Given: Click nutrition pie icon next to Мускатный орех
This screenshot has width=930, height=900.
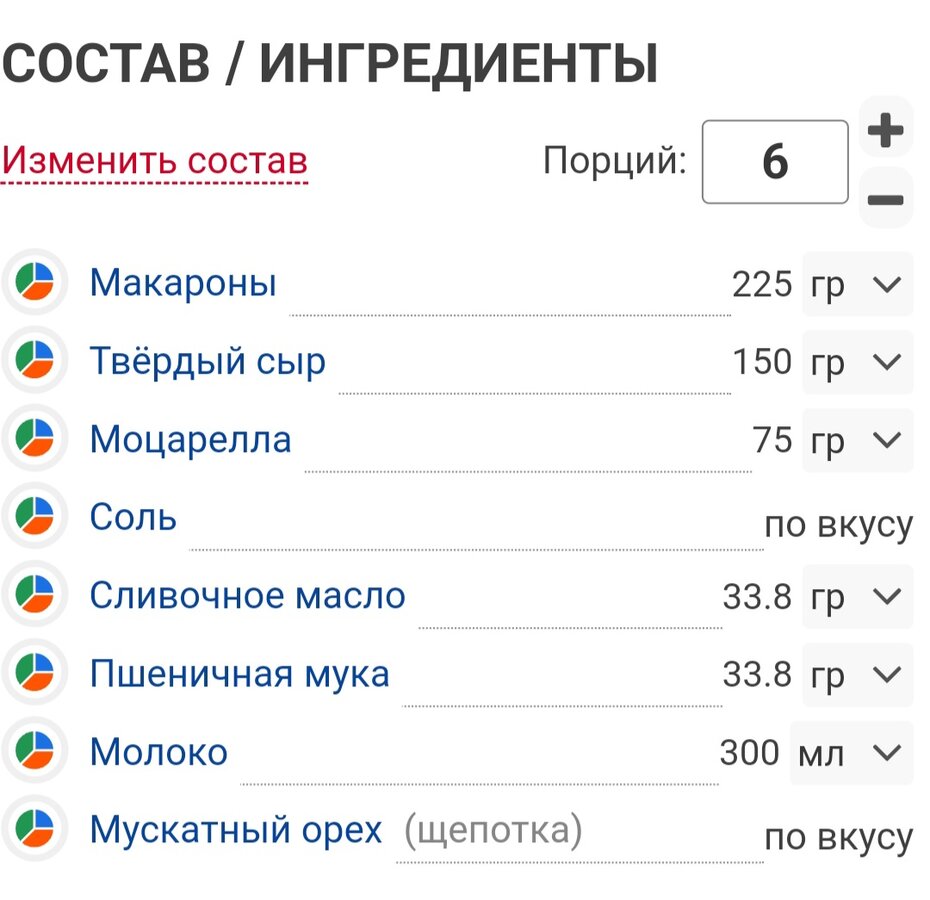Looking at the screenshot, I should tap(34, 829).
